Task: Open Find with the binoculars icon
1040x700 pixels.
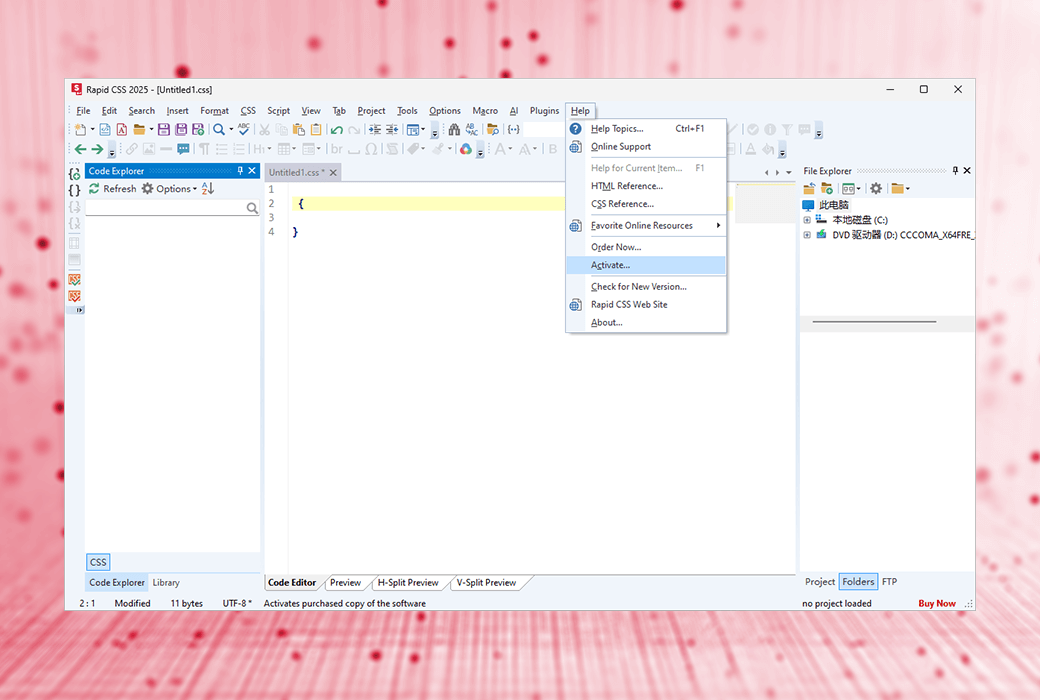Action: pos(454,129)
